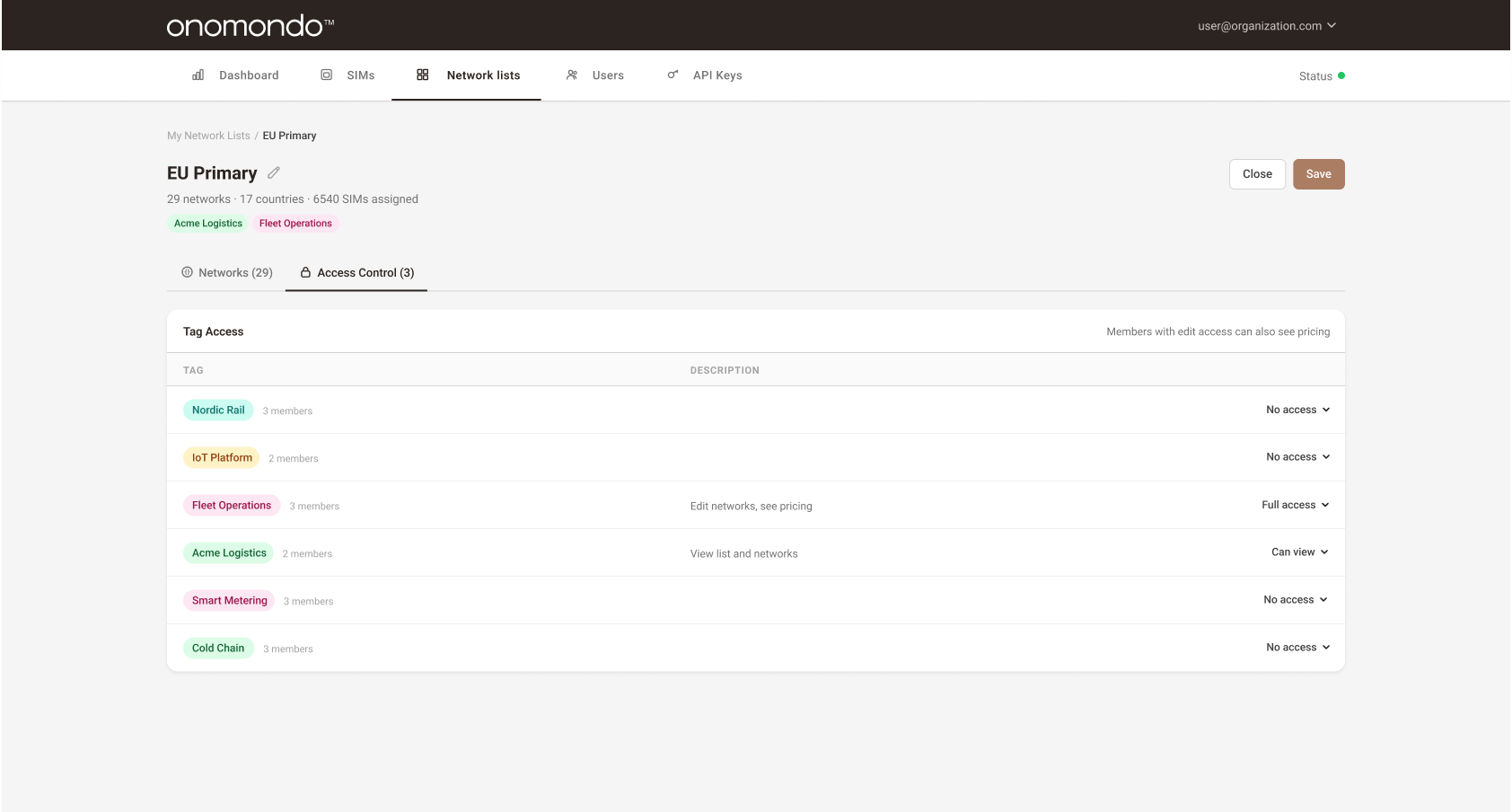Open the Full access dropdown for Fleet Operations
The width and height of the screenshot is (1512, 812).
(1294, 505)
